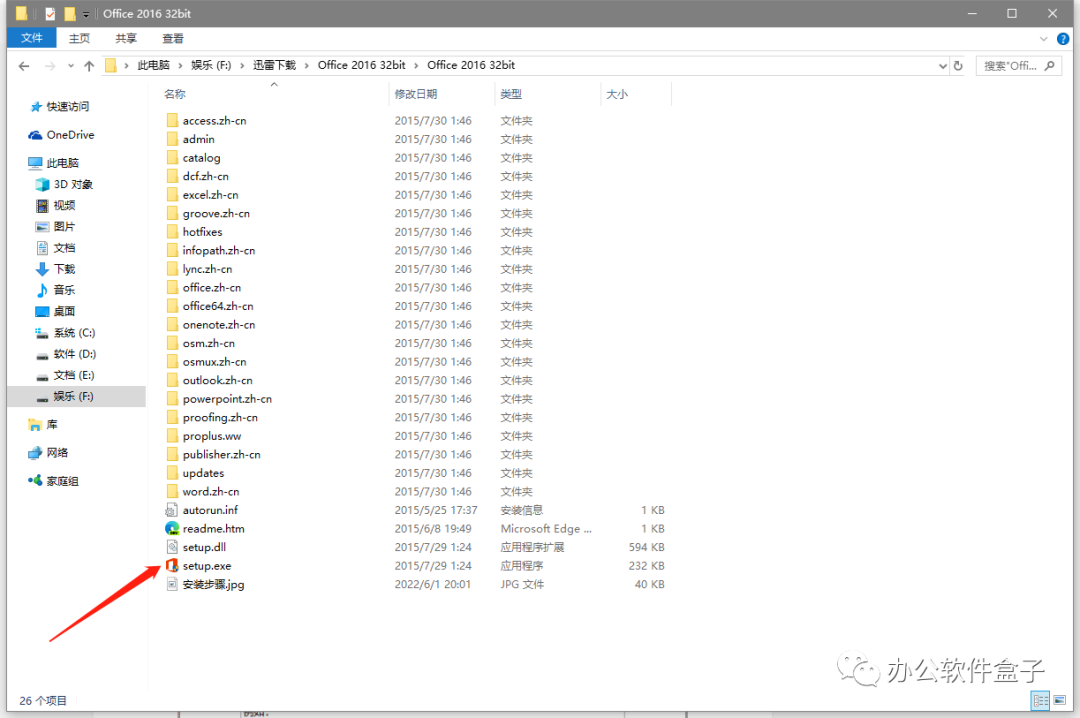This screenshot has height=718, width=1080.
Task: Select 文档 (E:) drive in sidebar
Action: click(74, 376)
